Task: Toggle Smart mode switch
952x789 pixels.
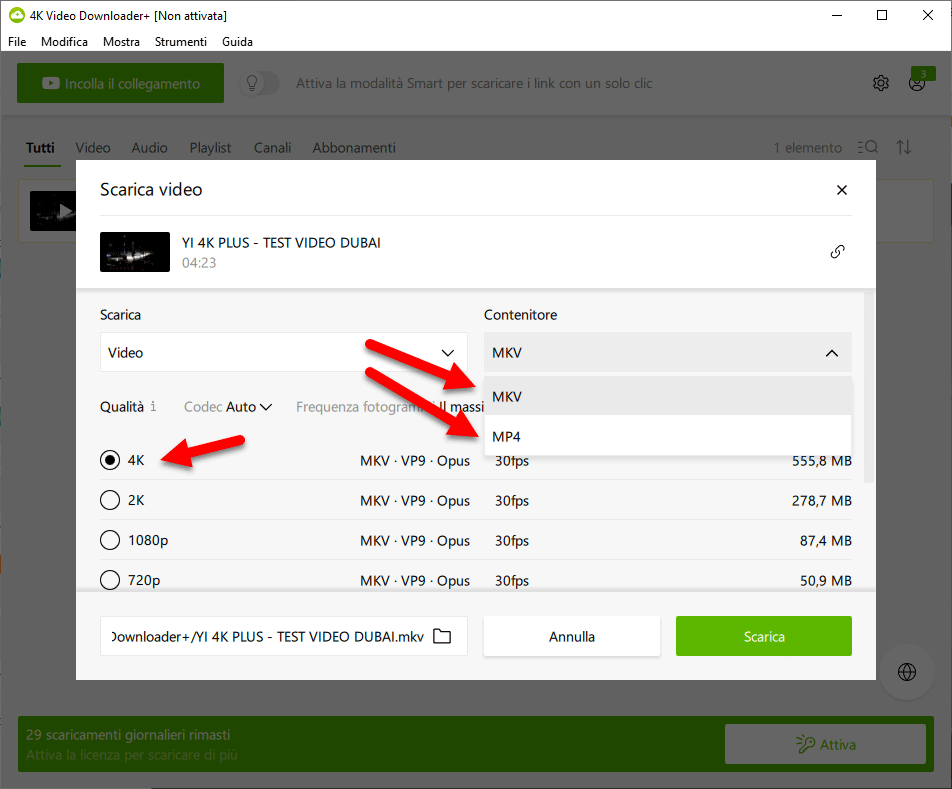Action: [260, 83]
